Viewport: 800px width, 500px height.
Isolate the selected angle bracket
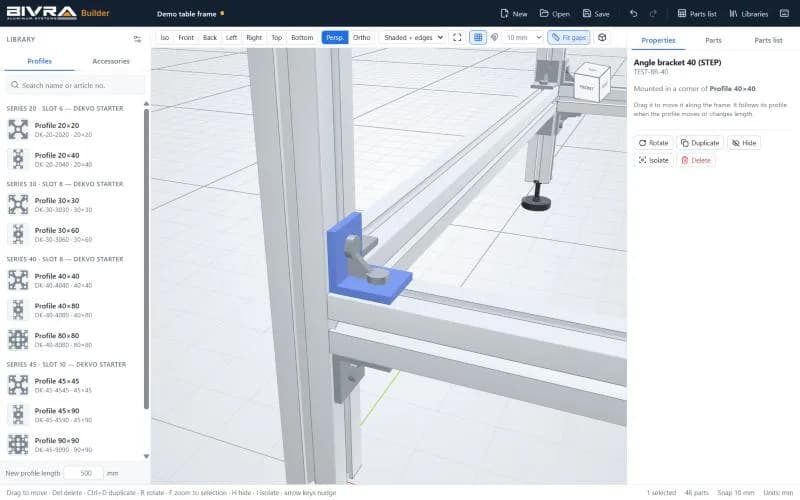(654, 160)
